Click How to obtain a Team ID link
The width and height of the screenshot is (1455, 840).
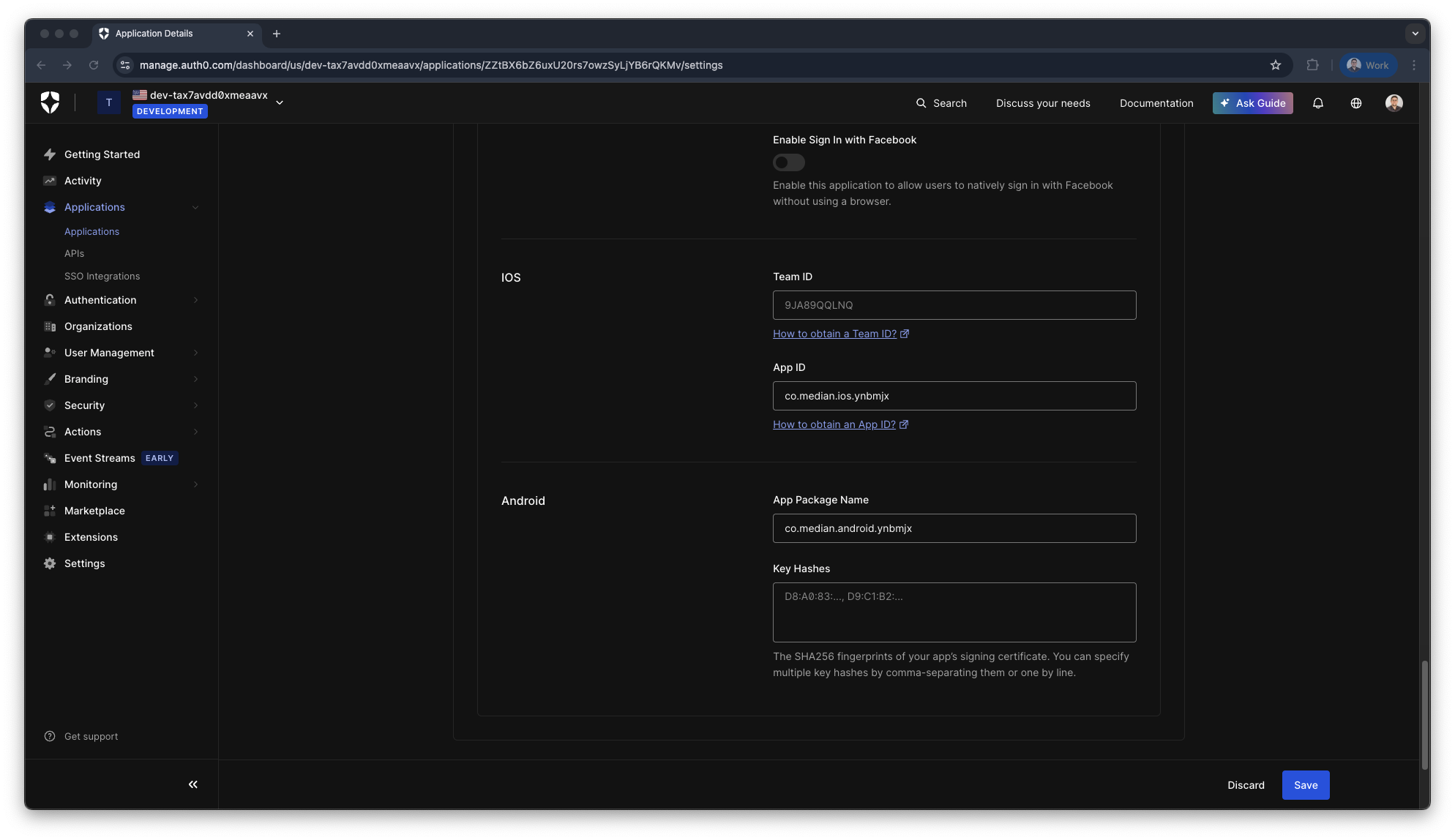[x=834, y=334]
